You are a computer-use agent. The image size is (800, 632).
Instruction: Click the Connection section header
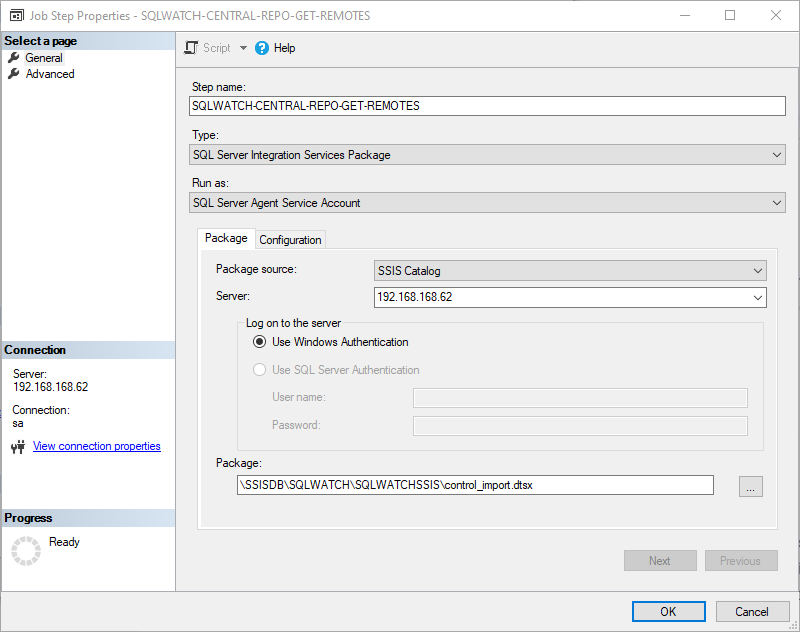(x=88, y=350)
